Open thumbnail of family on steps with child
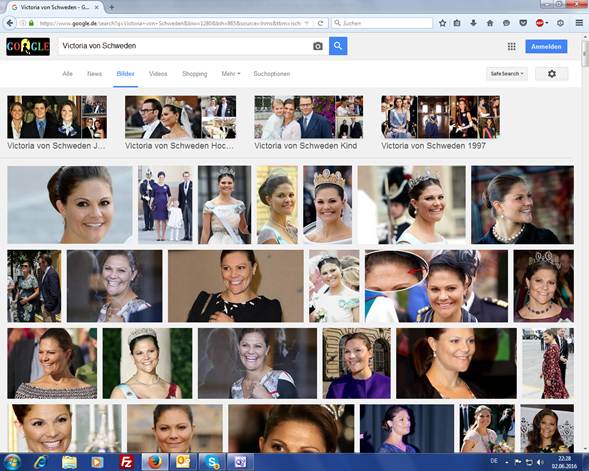Viewport: 589px width, 471px height. click(x=165, y=205)
